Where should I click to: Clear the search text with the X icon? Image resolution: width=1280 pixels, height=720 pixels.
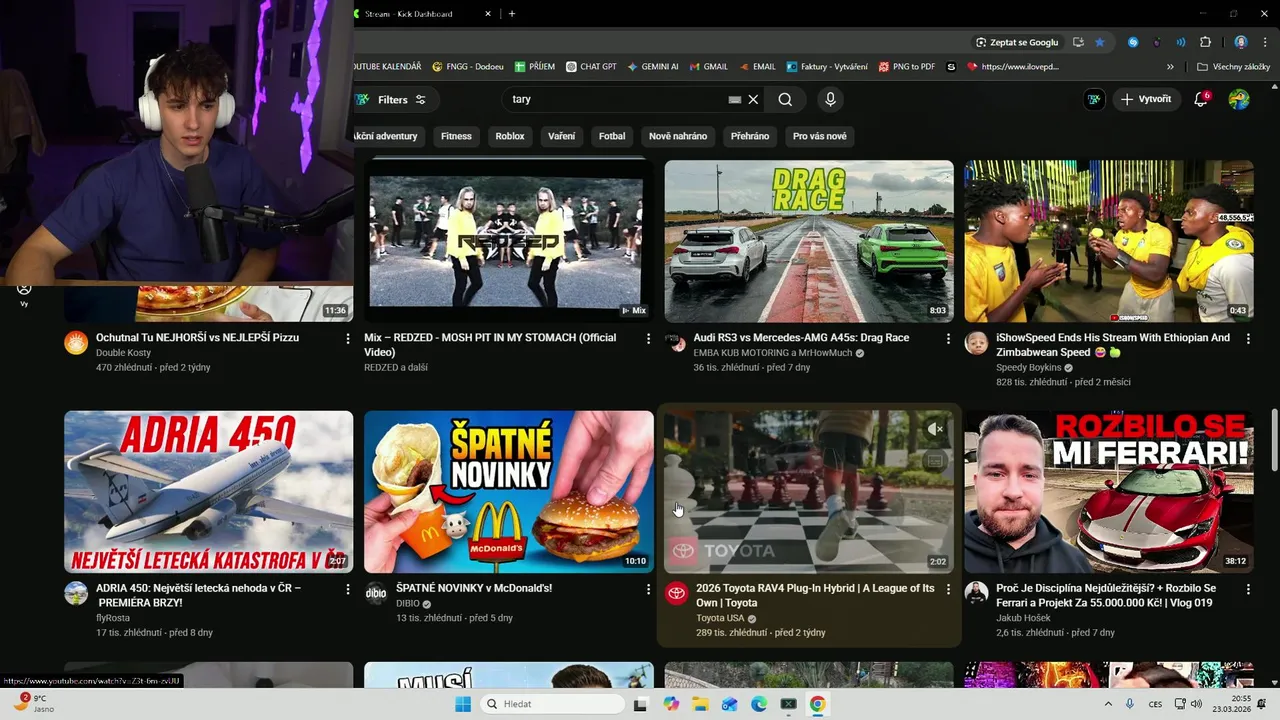[x=754, y=100]
